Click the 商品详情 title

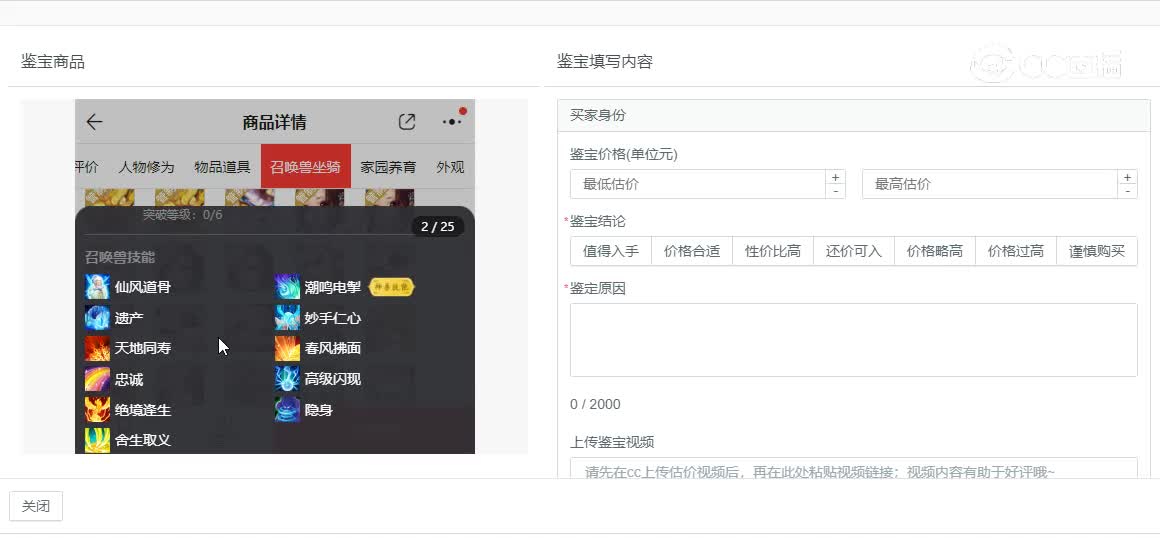pos(274,122)
